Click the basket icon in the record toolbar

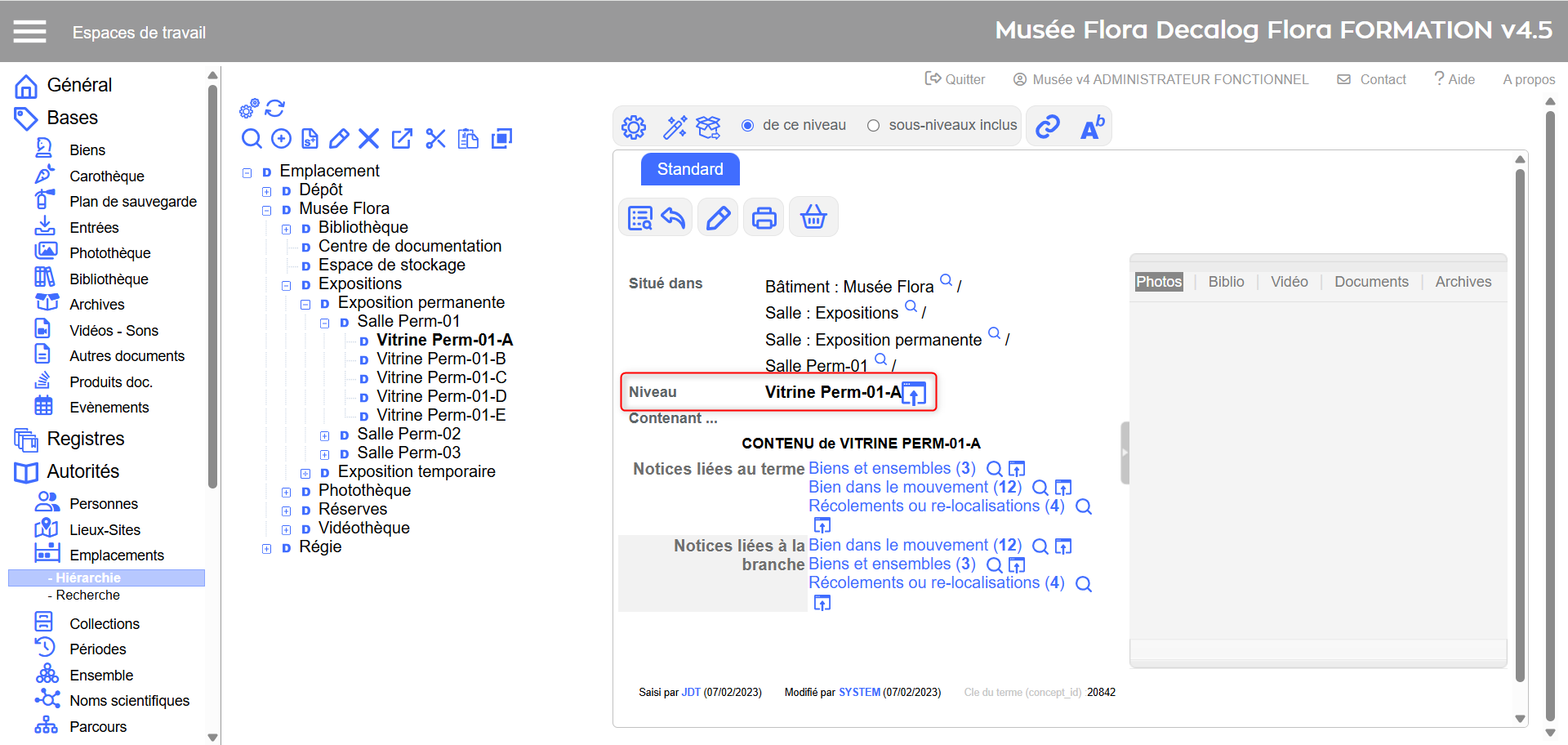pyautogui.click(x=813, y=218)
